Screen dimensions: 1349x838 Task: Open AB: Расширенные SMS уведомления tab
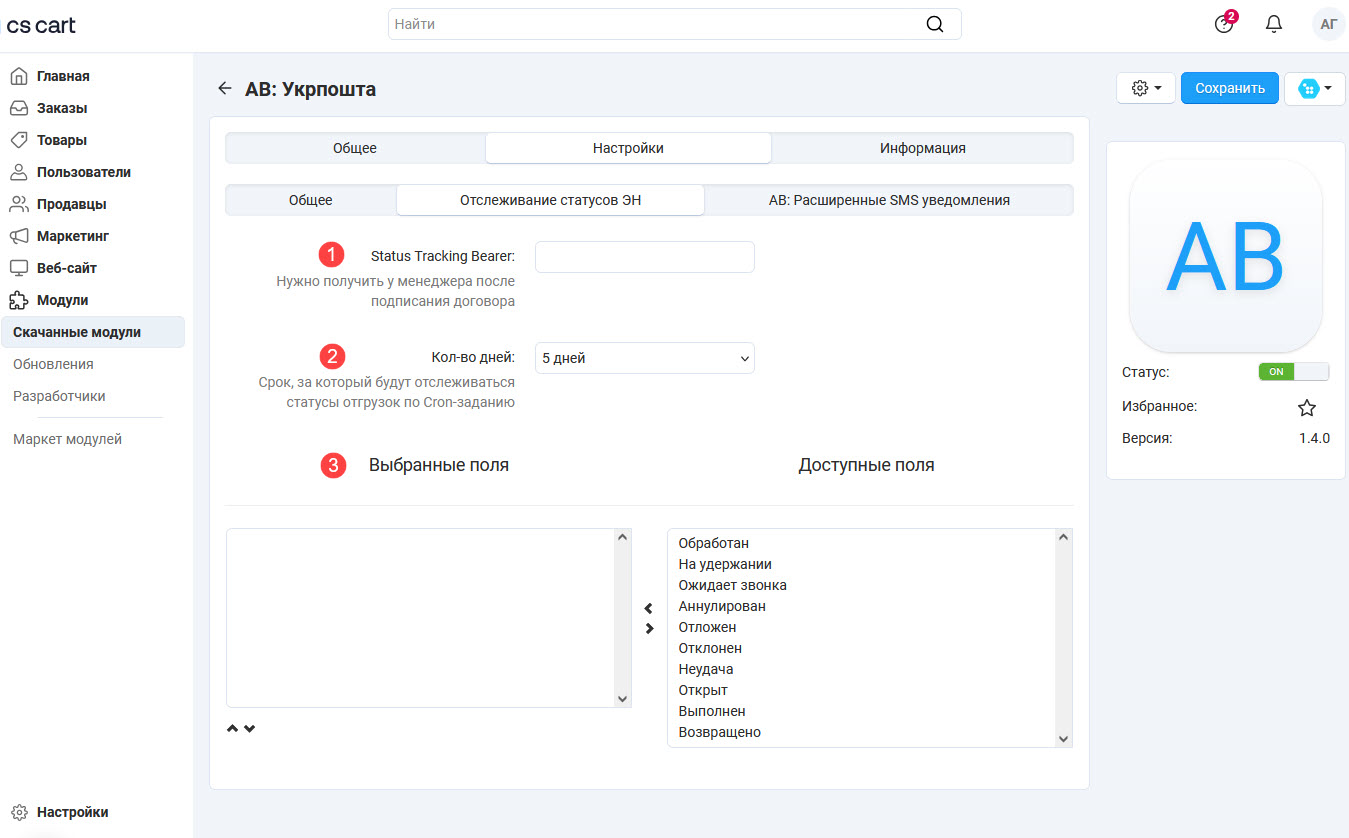coord(888,200)
